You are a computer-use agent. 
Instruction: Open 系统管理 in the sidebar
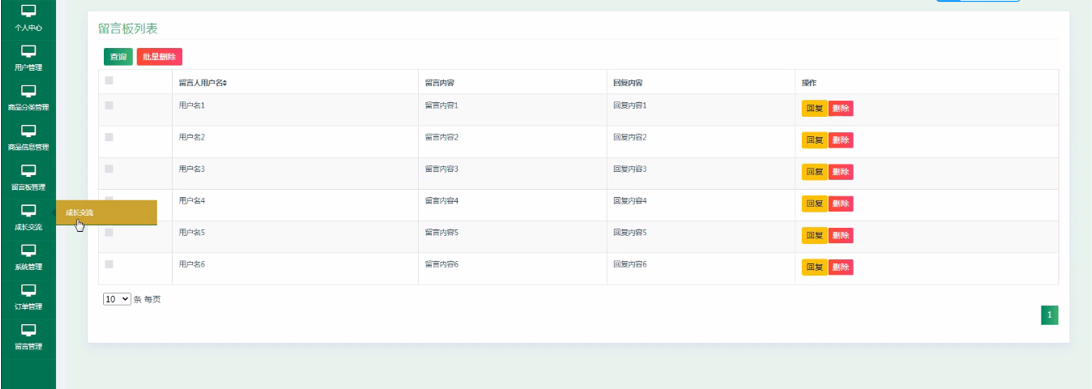click(x=29, y=257)
